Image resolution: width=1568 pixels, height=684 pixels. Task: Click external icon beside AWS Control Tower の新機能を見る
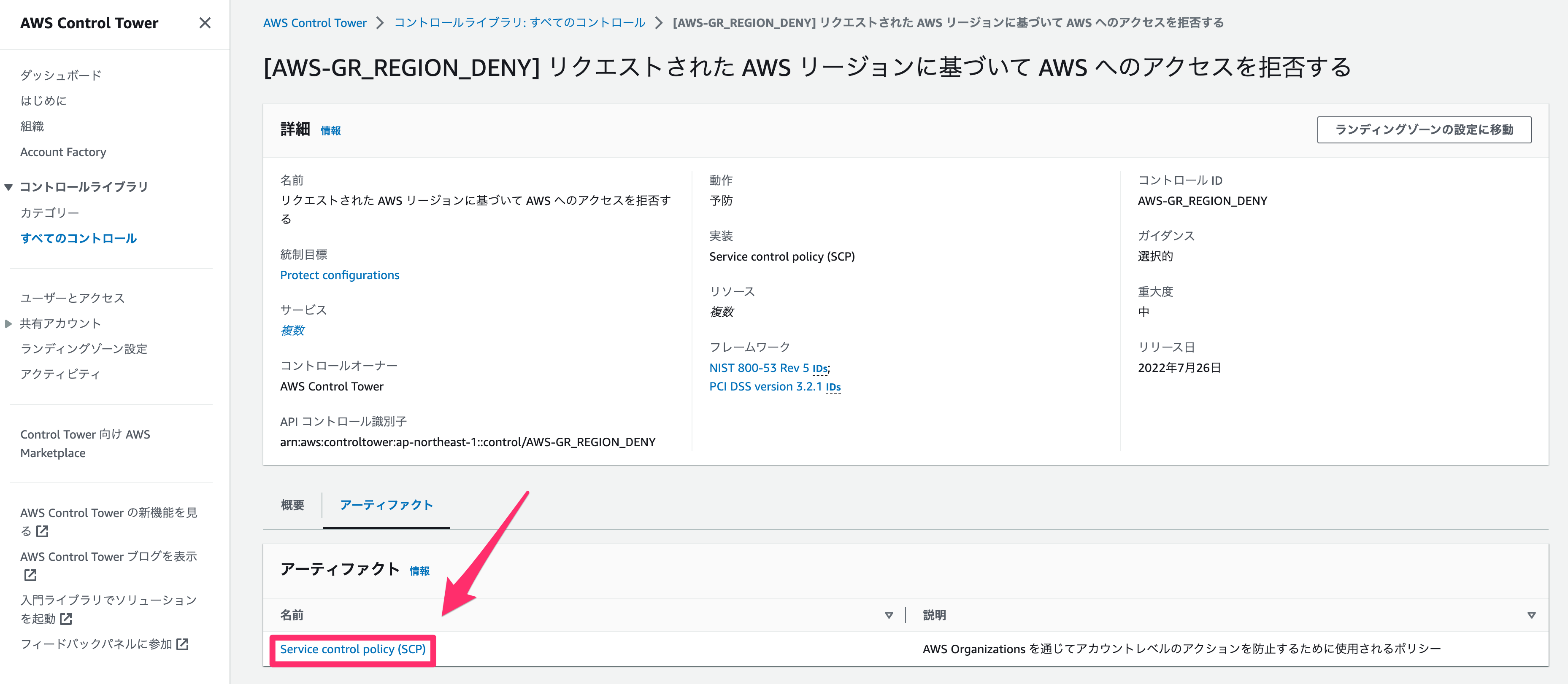[x=42, y=531]
